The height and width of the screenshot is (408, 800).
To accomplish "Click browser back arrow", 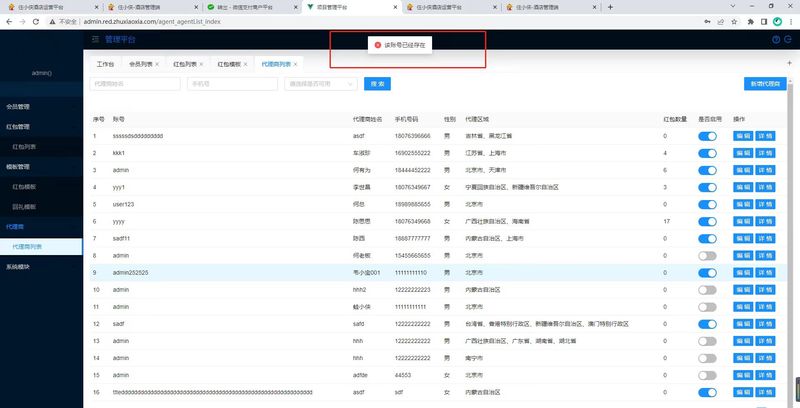I will tap(9, 22).
